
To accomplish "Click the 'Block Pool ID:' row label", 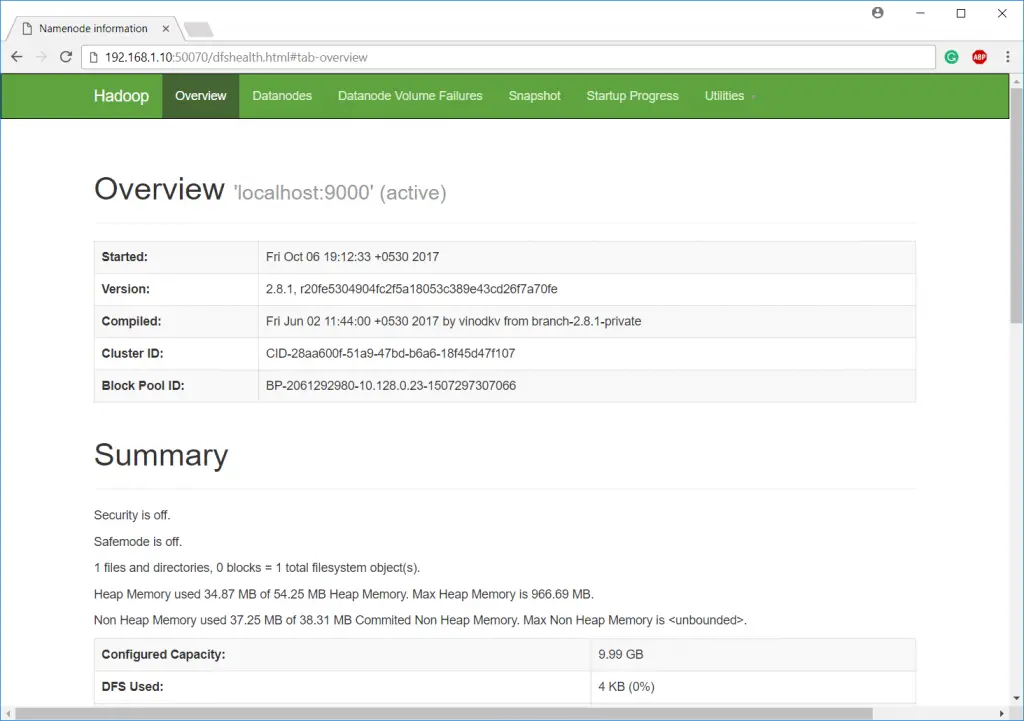I will [x=143, y=385].
